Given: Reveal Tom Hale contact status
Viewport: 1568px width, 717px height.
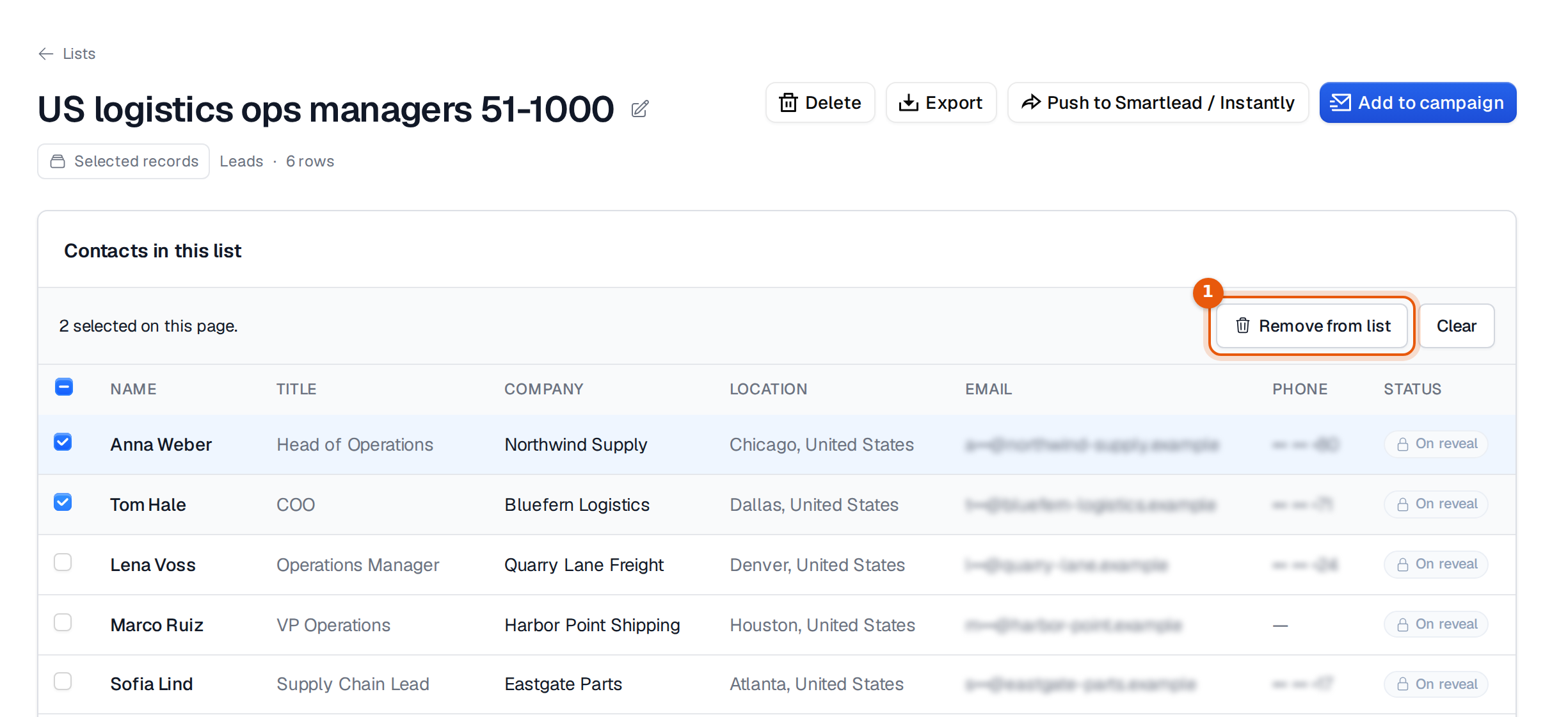Looking at the screenshot, I should coord(1436,504).
